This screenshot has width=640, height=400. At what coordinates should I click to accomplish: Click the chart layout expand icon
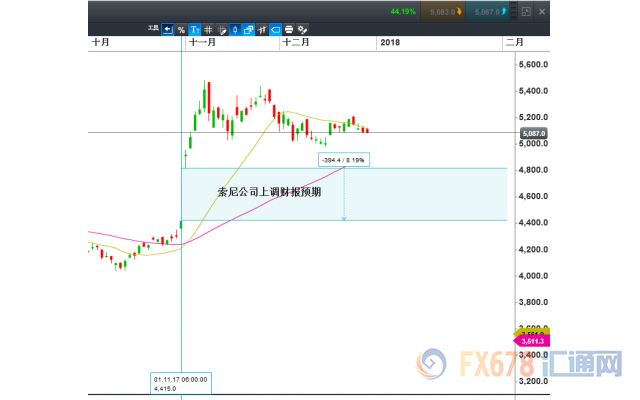click(526, 11)
